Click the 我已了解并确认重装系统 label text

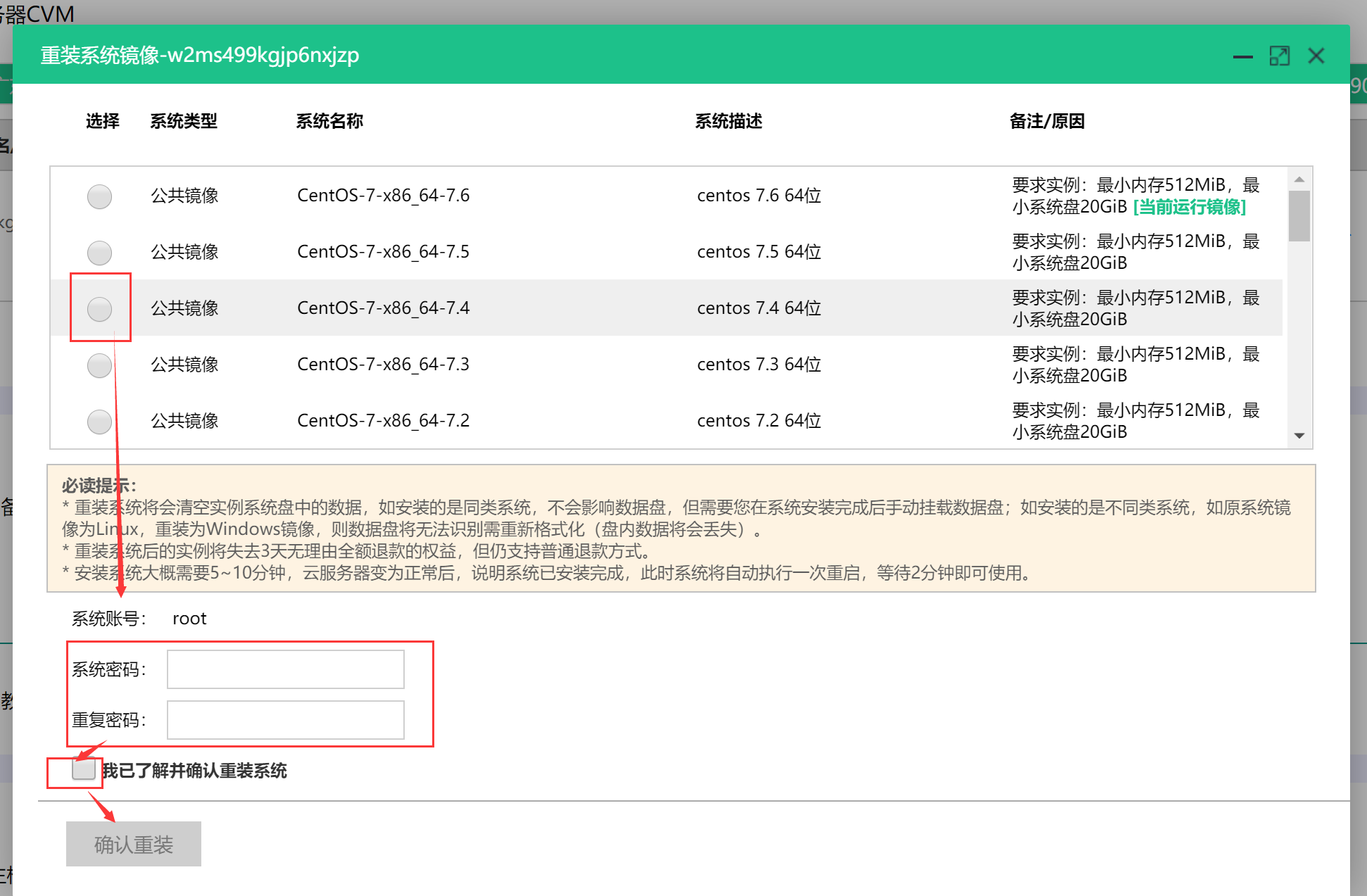[195, 771]
